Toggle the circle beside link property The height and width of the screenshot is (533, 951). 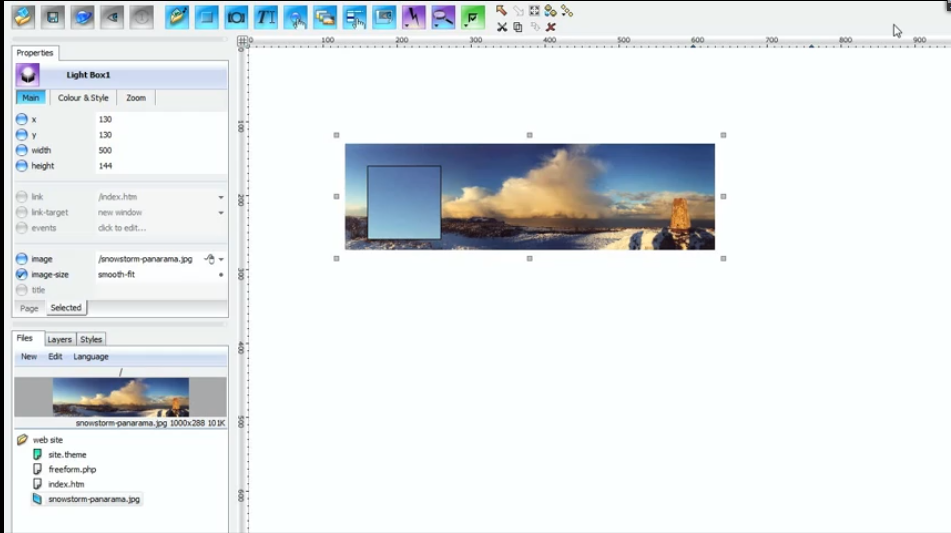22,196
